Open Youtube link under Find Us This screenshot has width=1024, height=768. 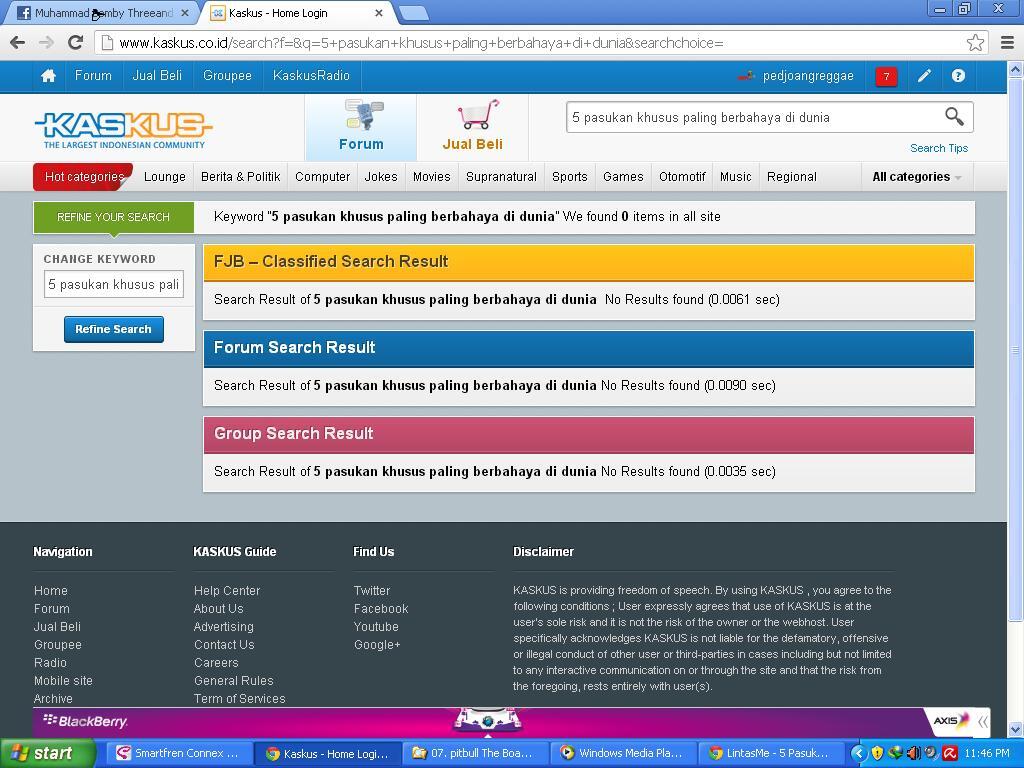376,626
